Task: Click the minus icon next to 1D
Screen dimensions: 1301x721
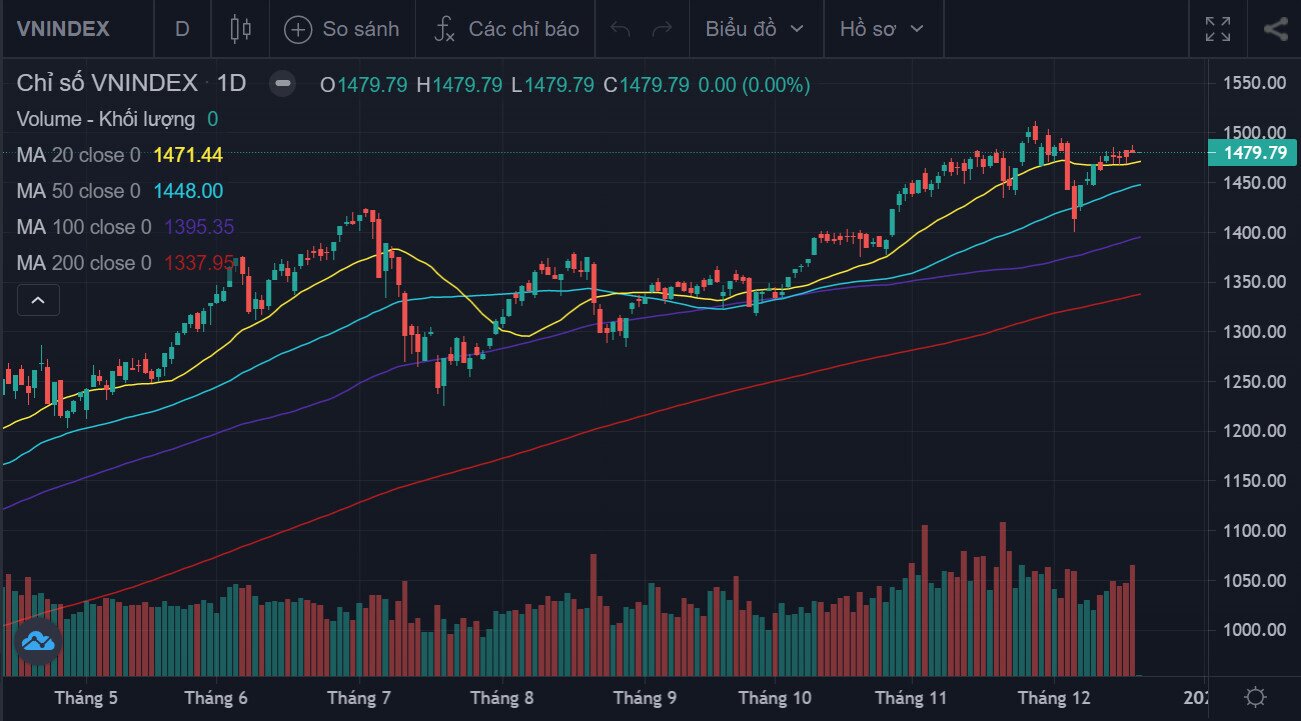Action: coord(283,84)
